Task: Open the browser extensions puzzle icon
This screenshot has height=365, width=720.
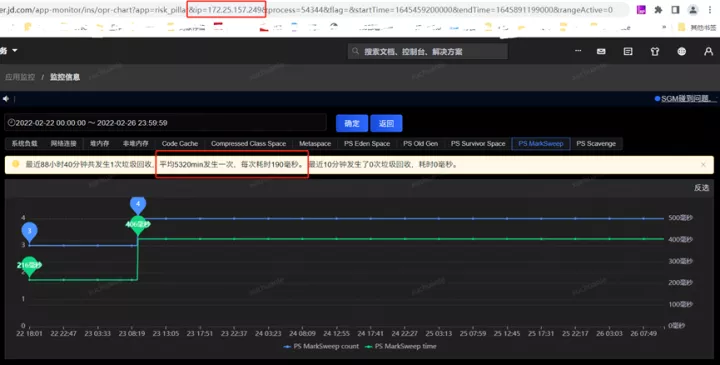Action: (658, 10)
